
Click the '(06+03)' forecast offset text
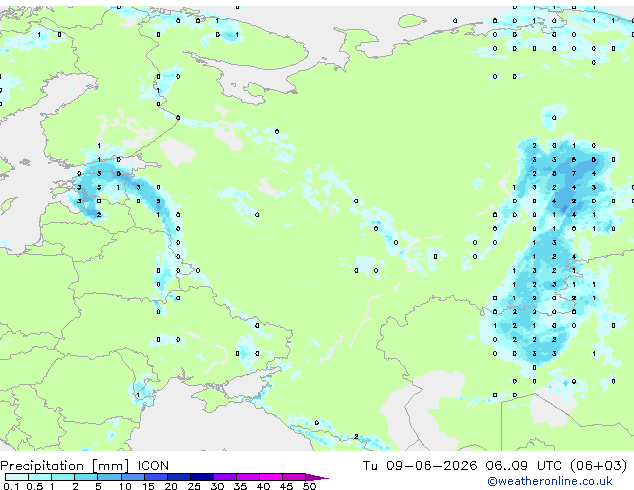(598, 466)
